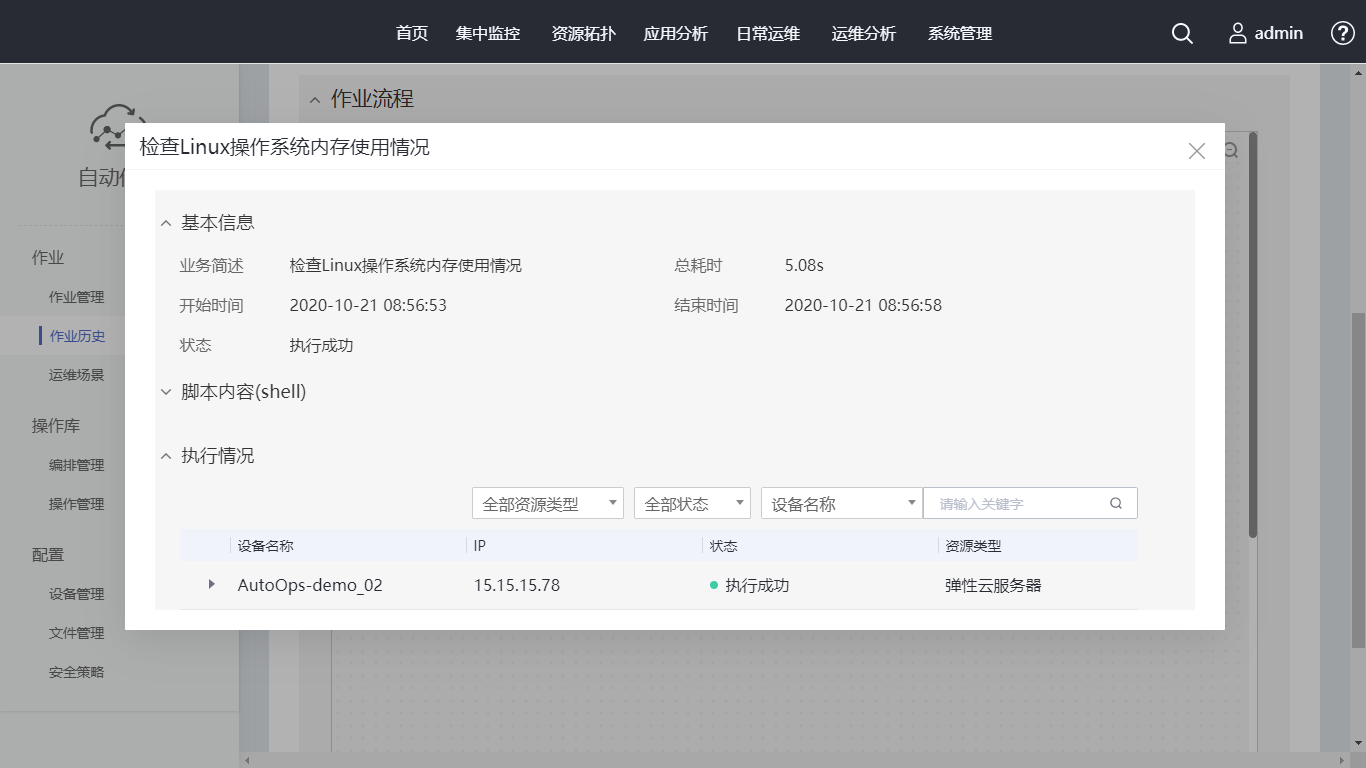Click the help question mark icon

pyautogui.click(x=1342, y=34)
